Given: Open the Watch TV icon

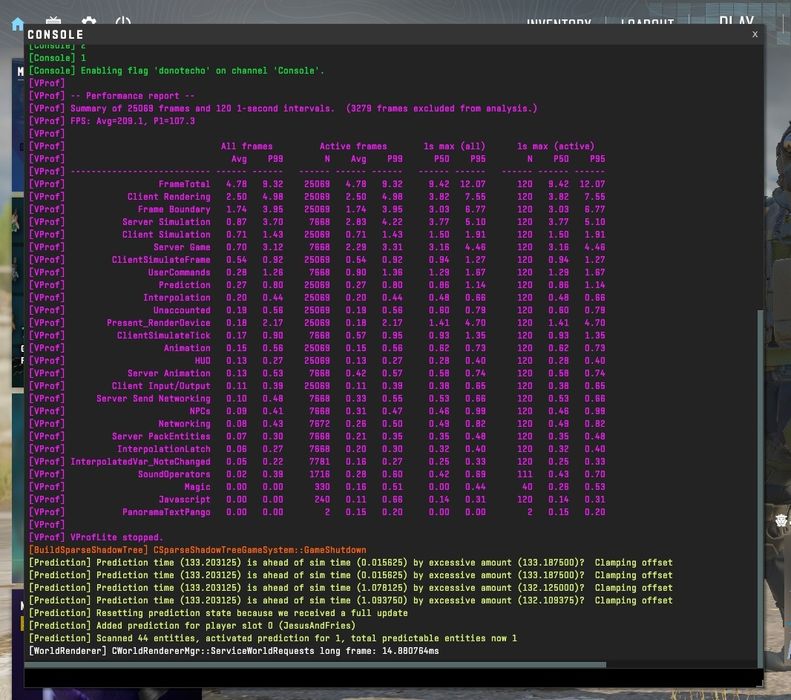Looking at the screenshot, I should tap(53, 20).
